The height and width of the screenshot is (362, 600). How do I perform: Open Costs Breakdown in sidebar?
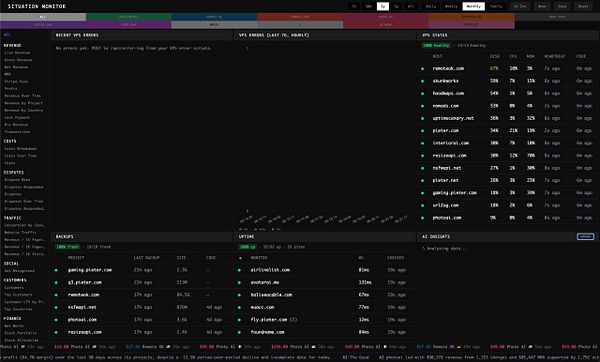click(20, 148)
